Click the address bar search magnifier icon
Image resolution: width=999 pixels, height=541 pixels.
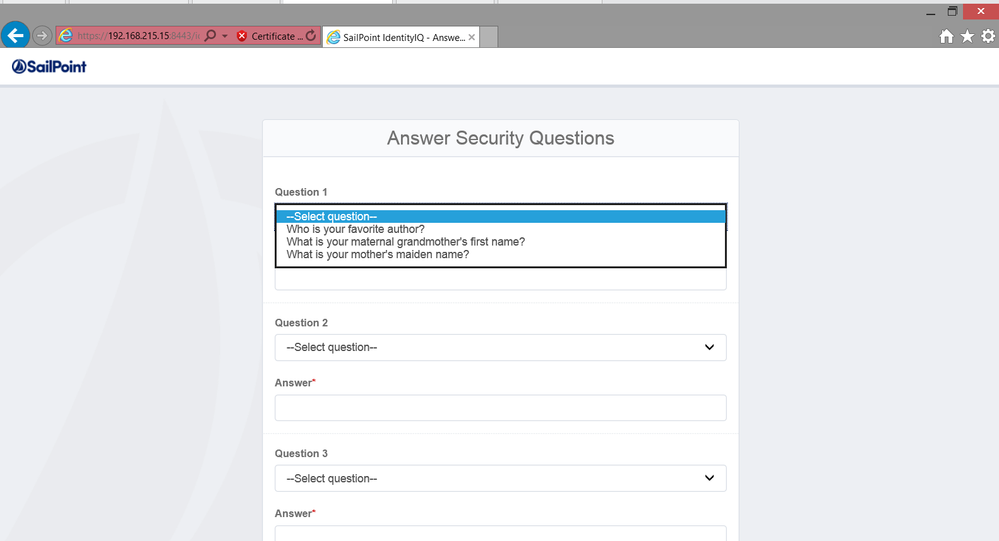click(x=210, y=36)
